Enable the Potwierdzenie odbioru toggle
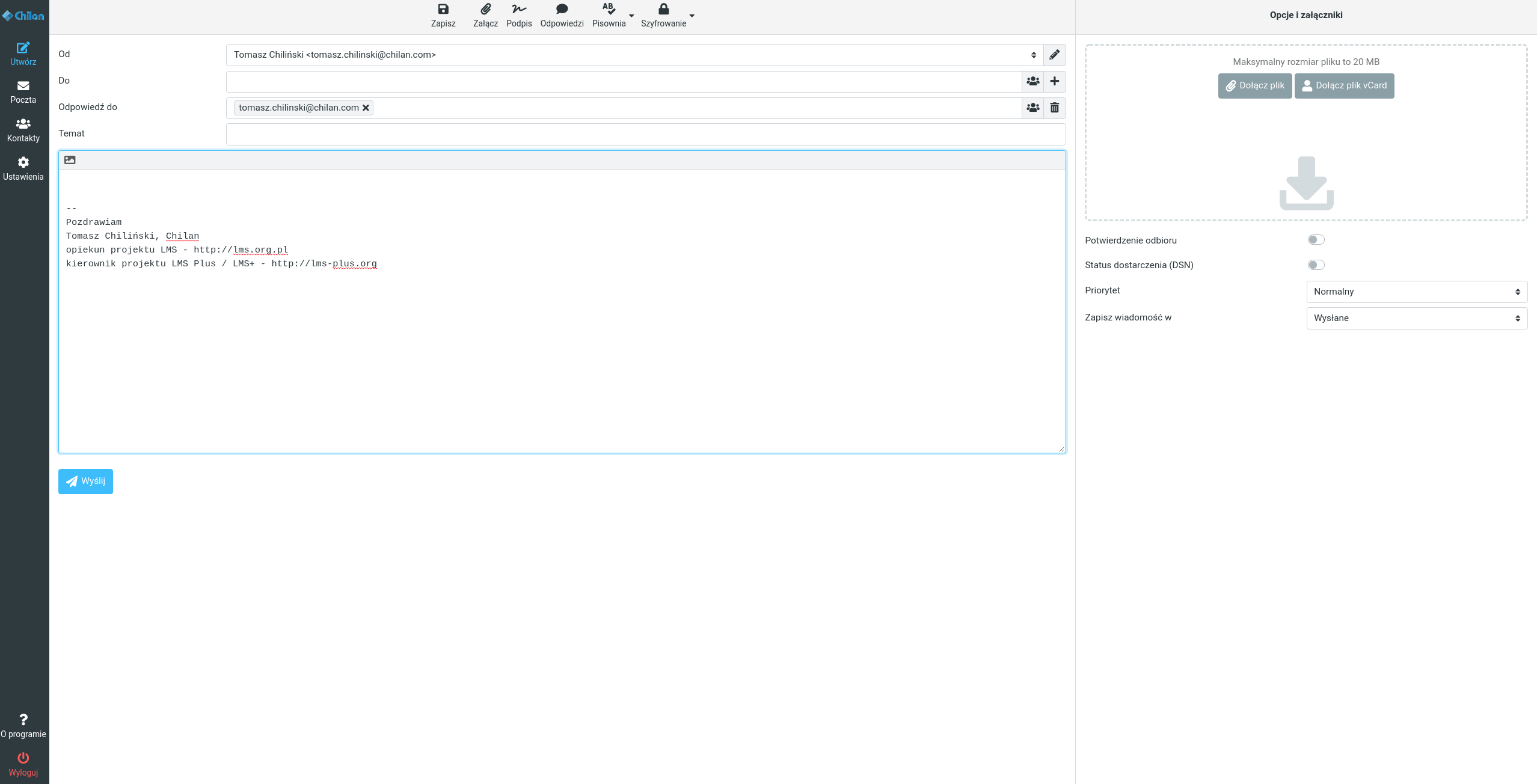The width and height of the screenshot is (1537, 784). point(1316,239)
